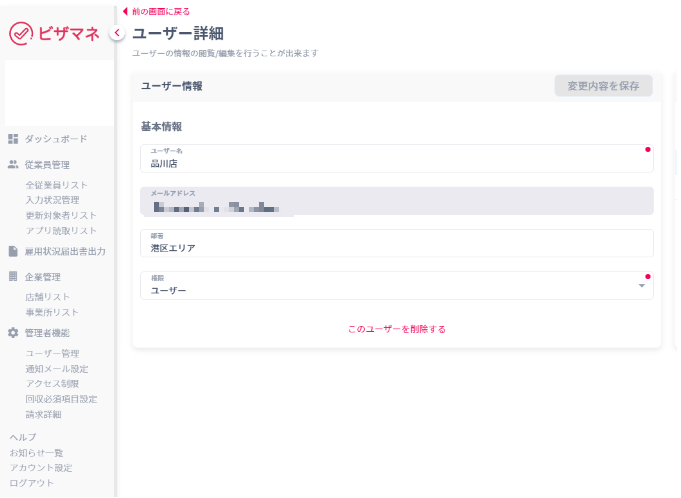Image resolution: width=681 pixels, height=498 pixels.
Task: Collapse the sidebar with the chevron button
Action: pyautogui.click(x=116, y=33)
